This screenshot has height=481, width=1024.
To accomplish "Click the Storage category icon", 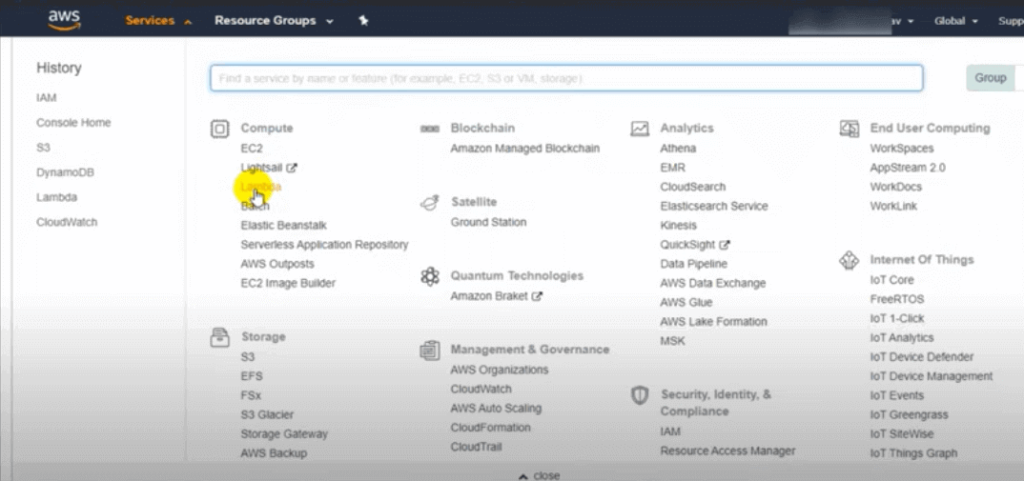I will 219,337.
